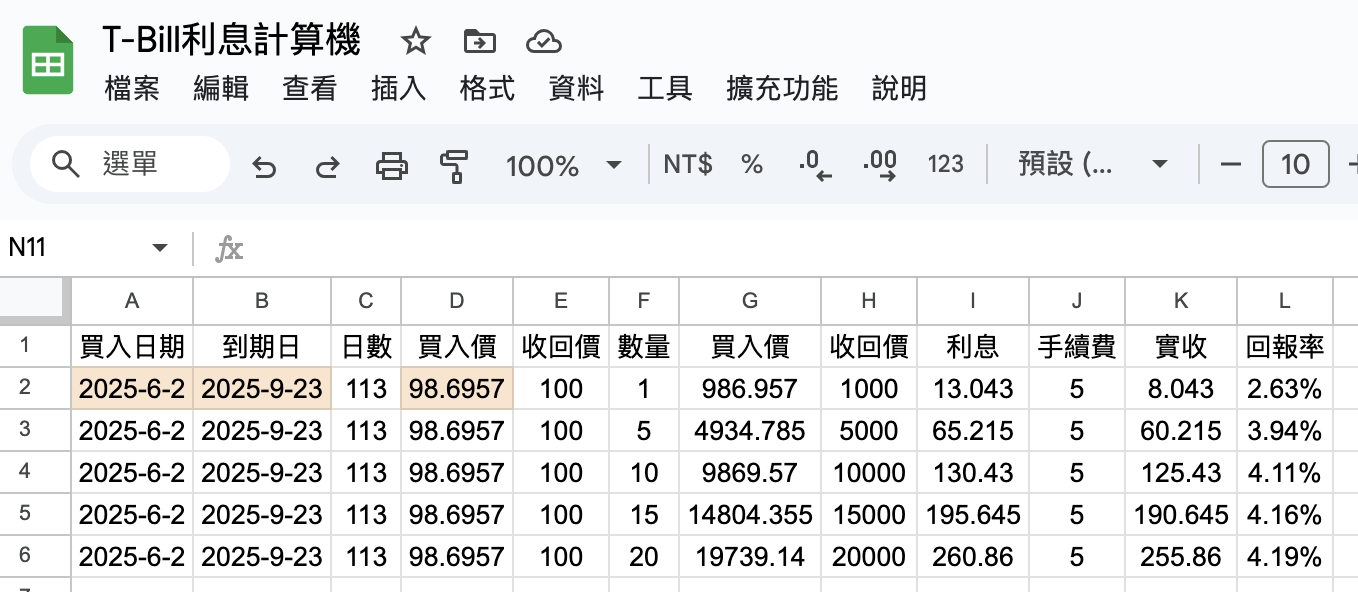Viewport: 1358px width, 592px height.
Task: Open the zoom 100% dropdown
Action: point(563,165)
